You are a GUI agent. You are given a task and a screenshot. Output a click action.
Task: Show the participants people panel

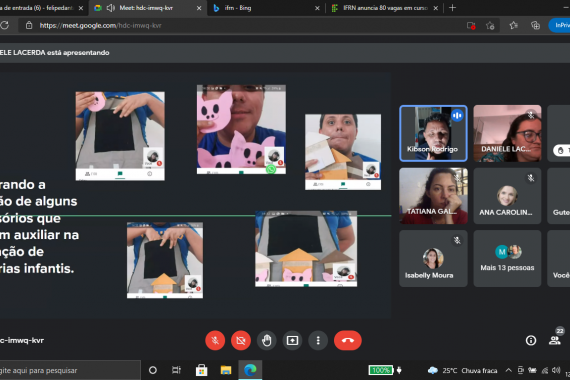point(554,340)
